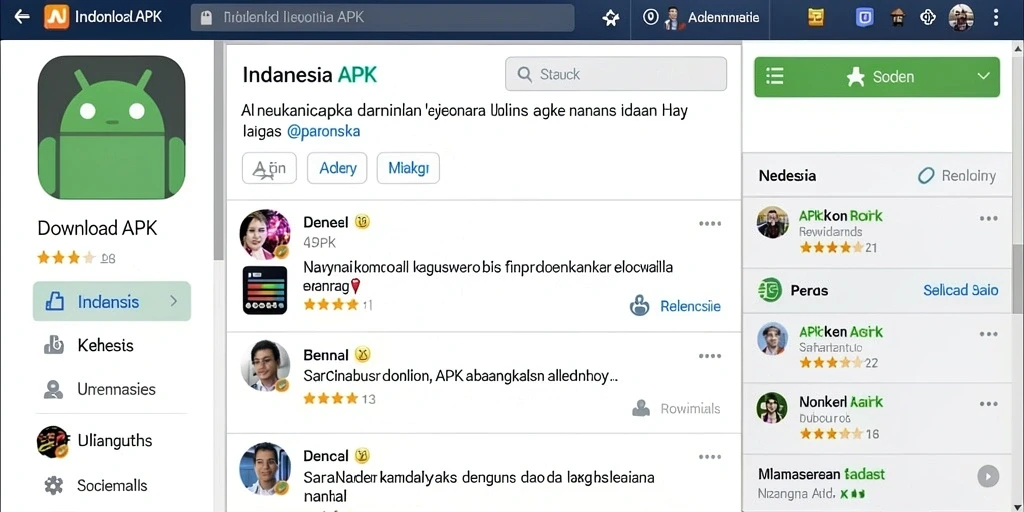Open the diamond-shaped extension icon
Screen dimensions: 1024x512
[x=928, y=17]
